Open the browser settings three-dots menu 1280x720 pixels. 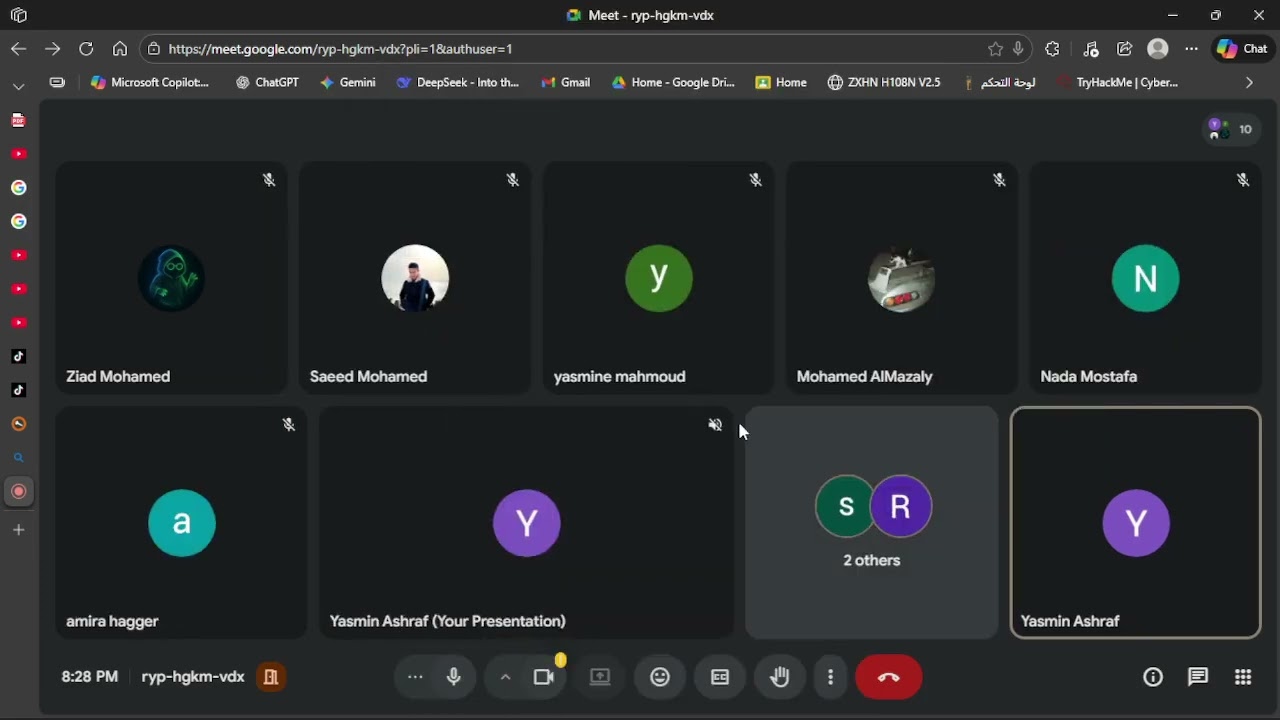pos(1192,49)
